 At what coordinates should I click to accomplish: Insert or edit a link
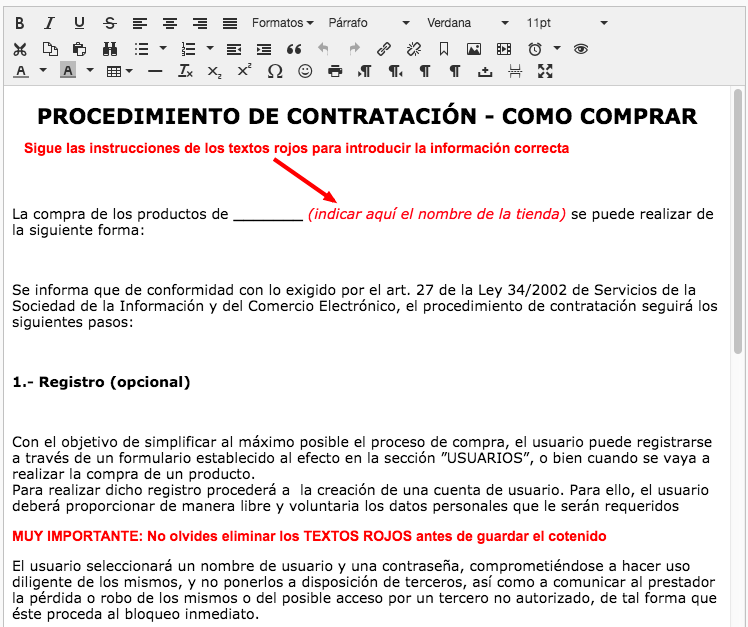(x=384, y=49)
